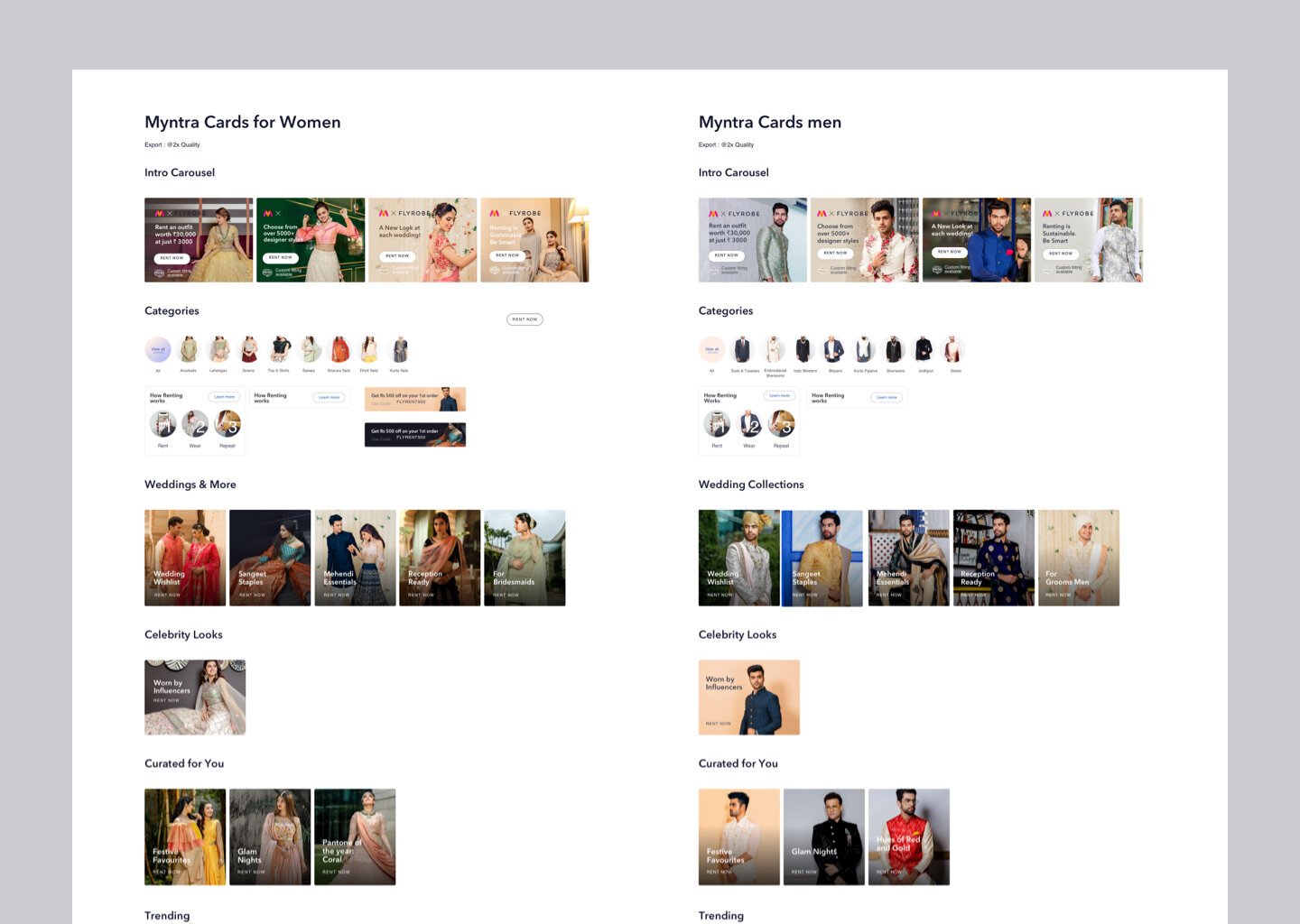Click RENT NOW on women's ₹30,000 outfit banner
The width and height of the screenshot is (1300, 924).
[172, 258]
